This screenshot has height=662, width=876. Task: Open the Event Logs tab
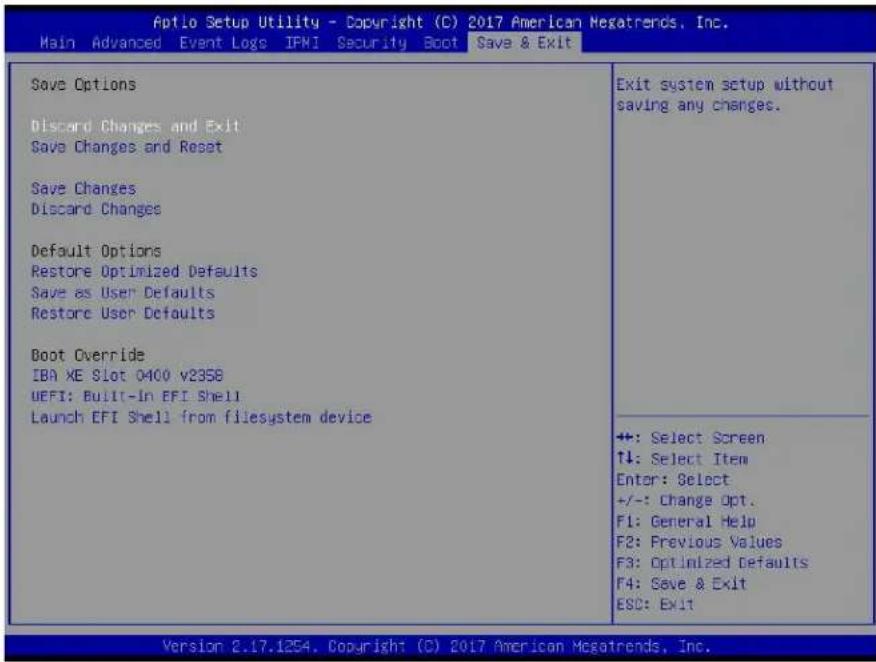click(x=223, y=43)
